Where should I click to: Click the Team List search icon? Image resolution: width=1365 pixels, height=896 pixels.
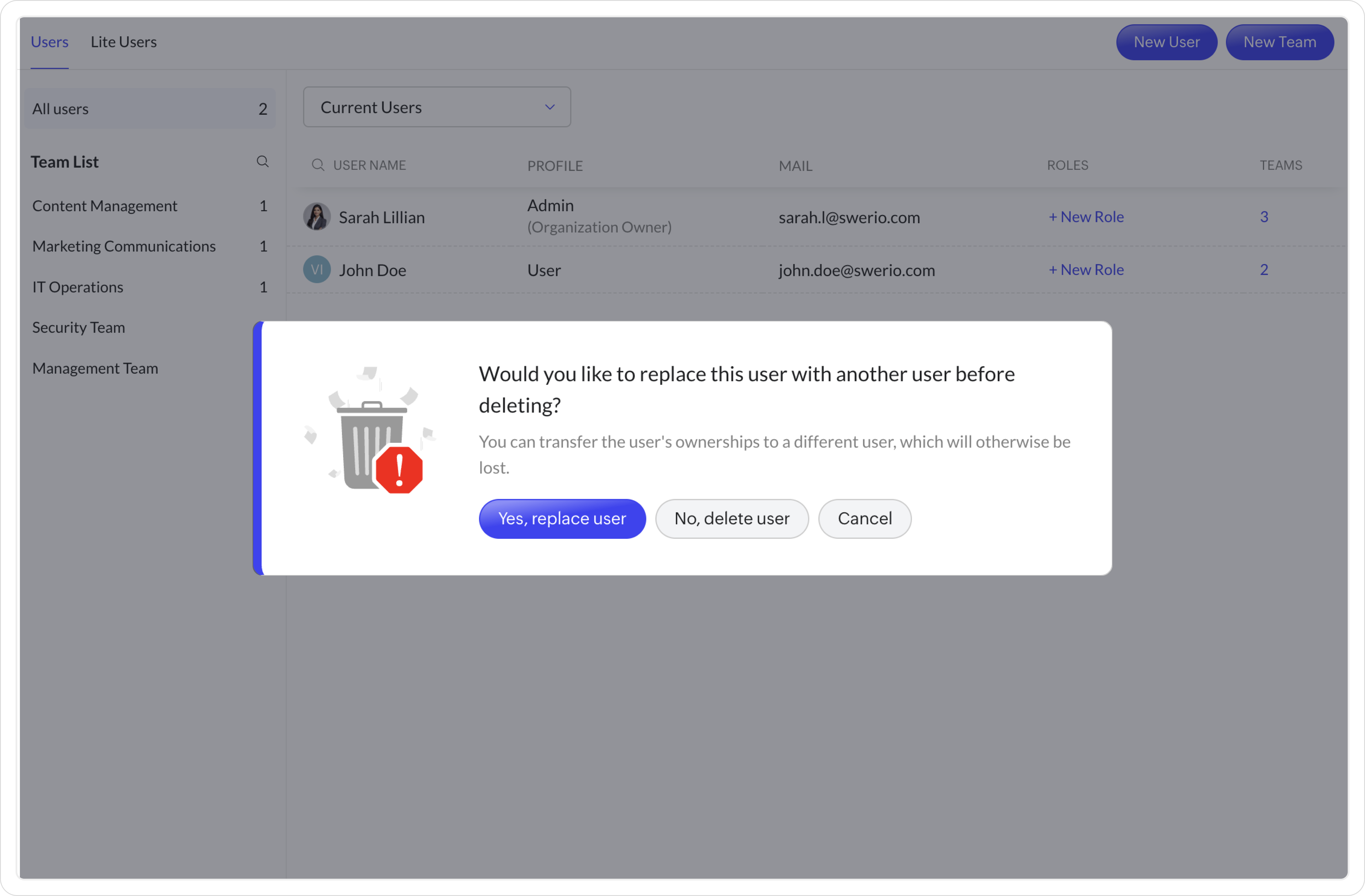click(262, 162)
